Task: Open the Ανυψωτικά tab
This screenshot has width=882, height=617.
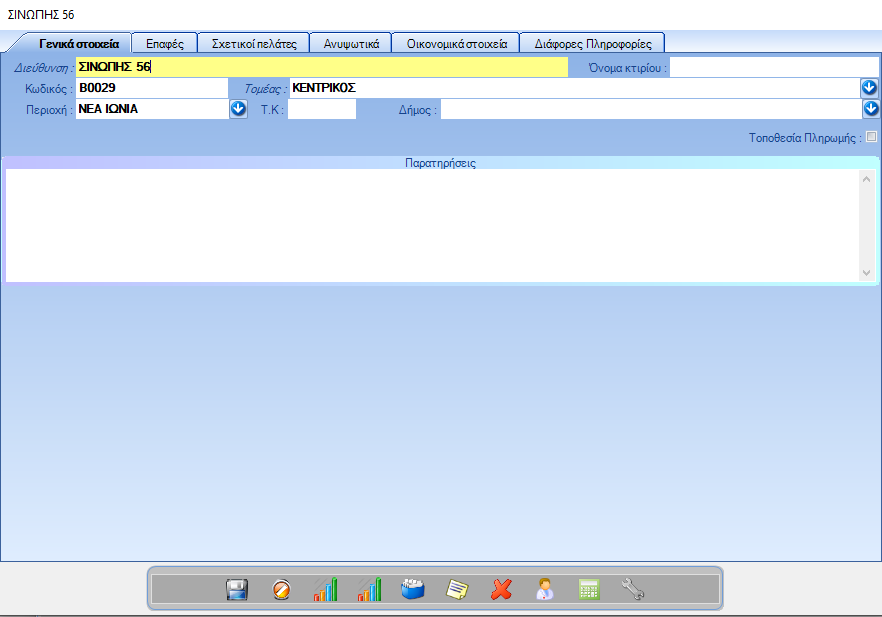Action: pos(351,44)
